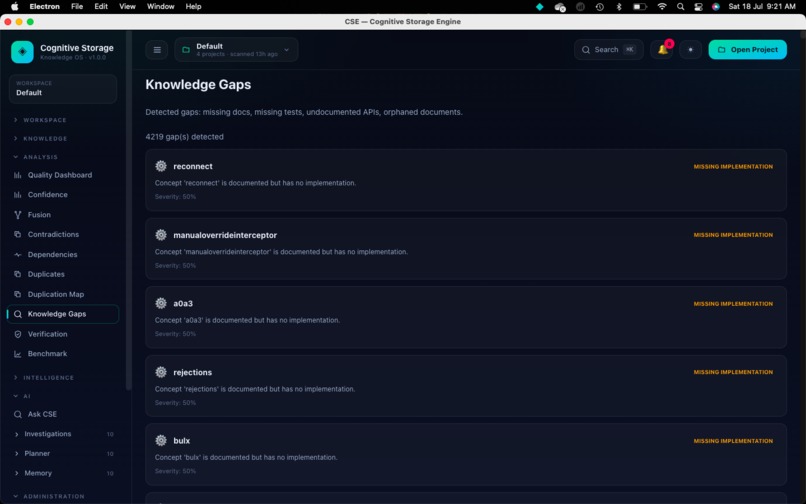This screenshot has height=504, width=806.
Task: Open the File menu
Action: pos(77,7)
